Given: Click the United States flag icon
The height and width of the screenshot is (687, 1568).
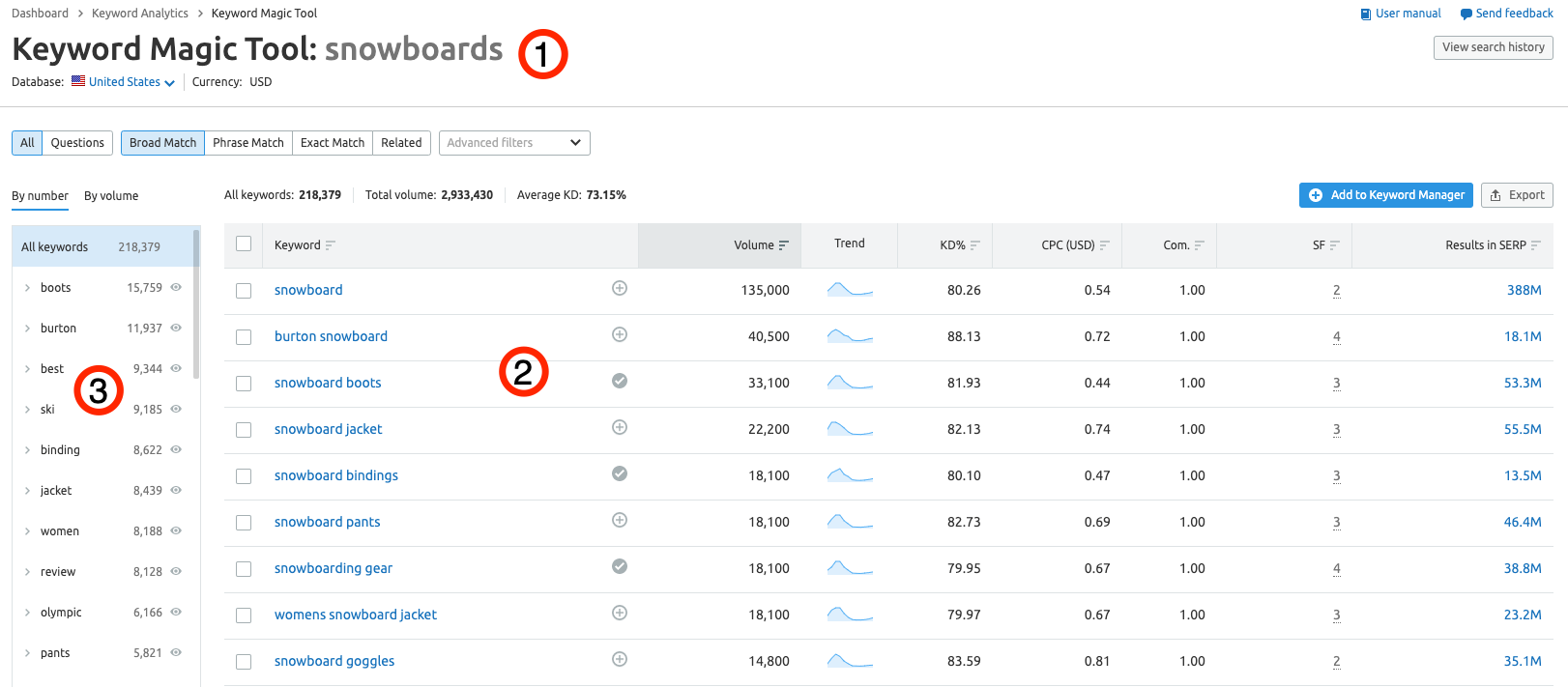Looking at the screenshot, I should point(78,81).
